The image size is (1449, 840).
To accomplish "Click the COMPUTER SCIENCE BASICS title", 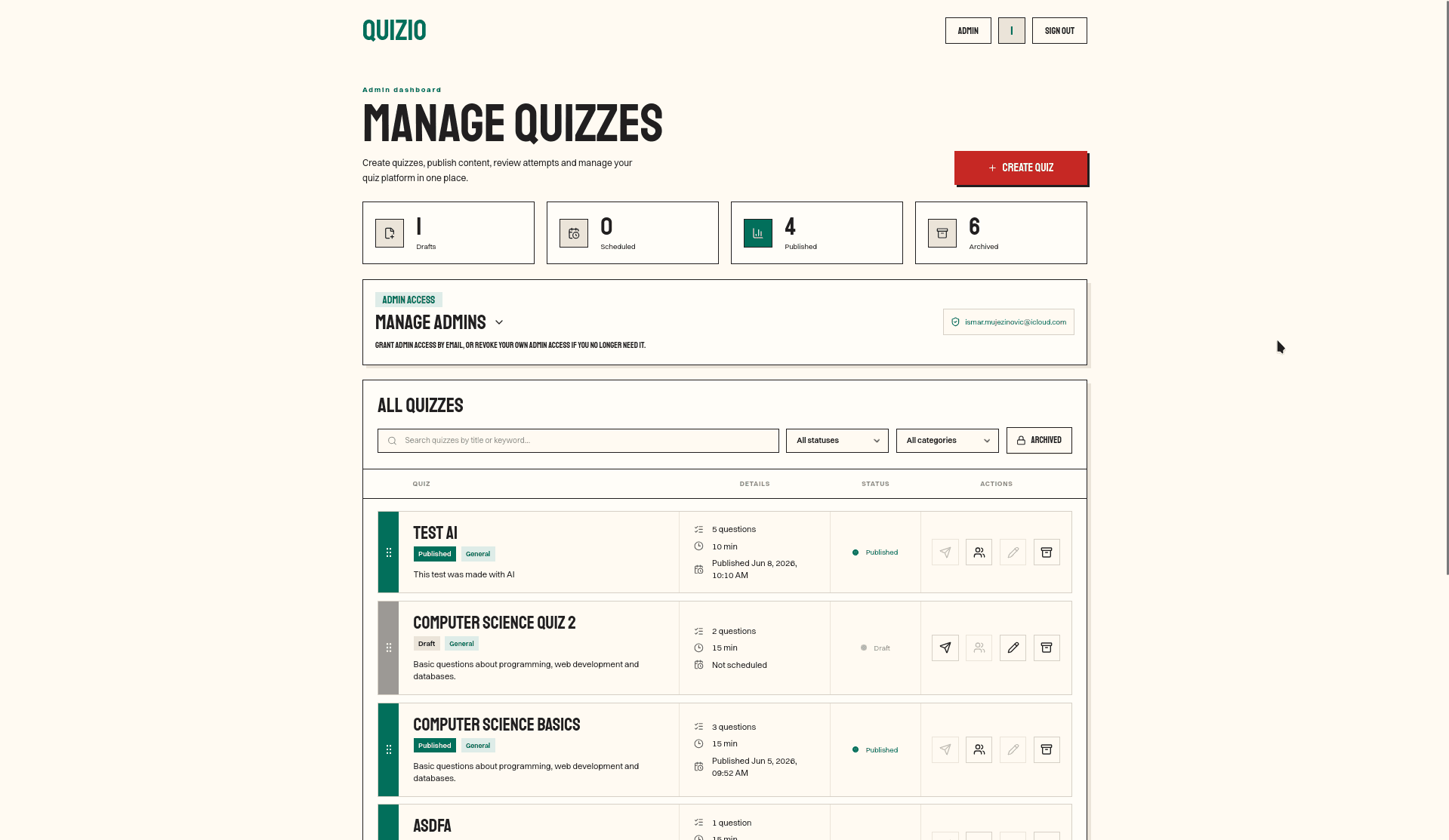I will 497,725.
